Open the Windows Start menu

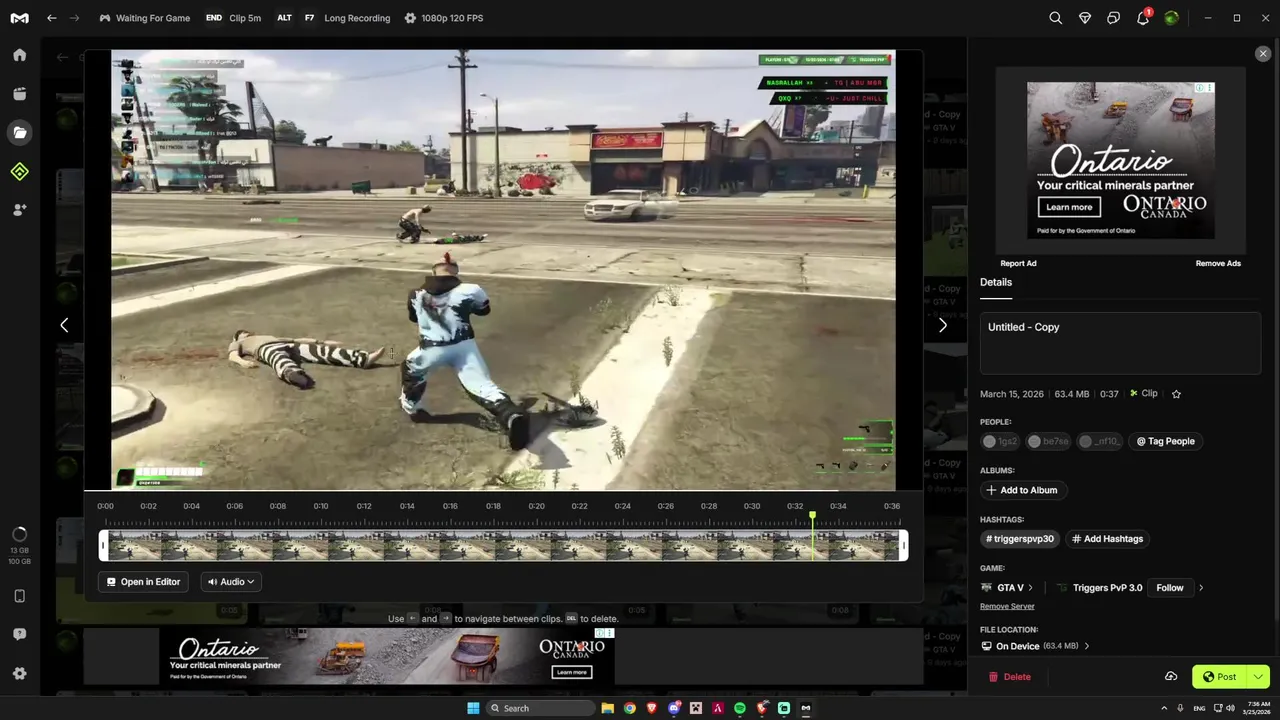click(473, 708)
